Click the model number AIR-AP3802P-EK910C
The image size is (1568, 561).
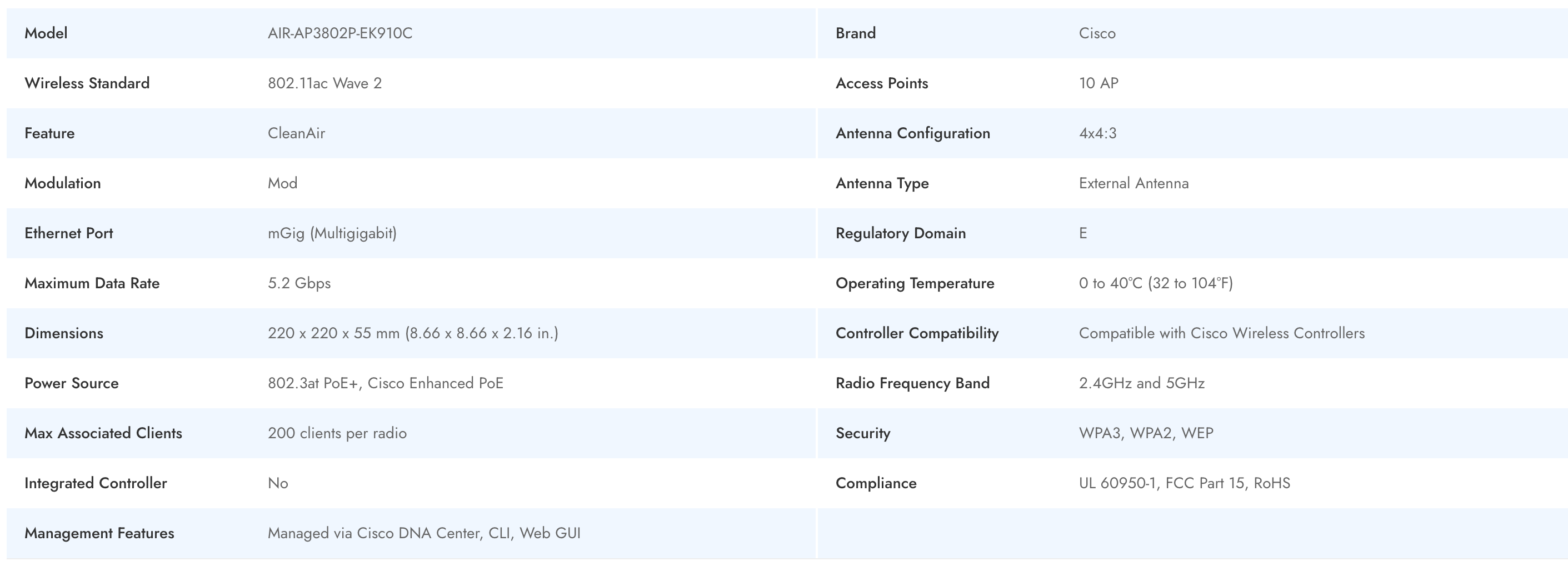339,33
